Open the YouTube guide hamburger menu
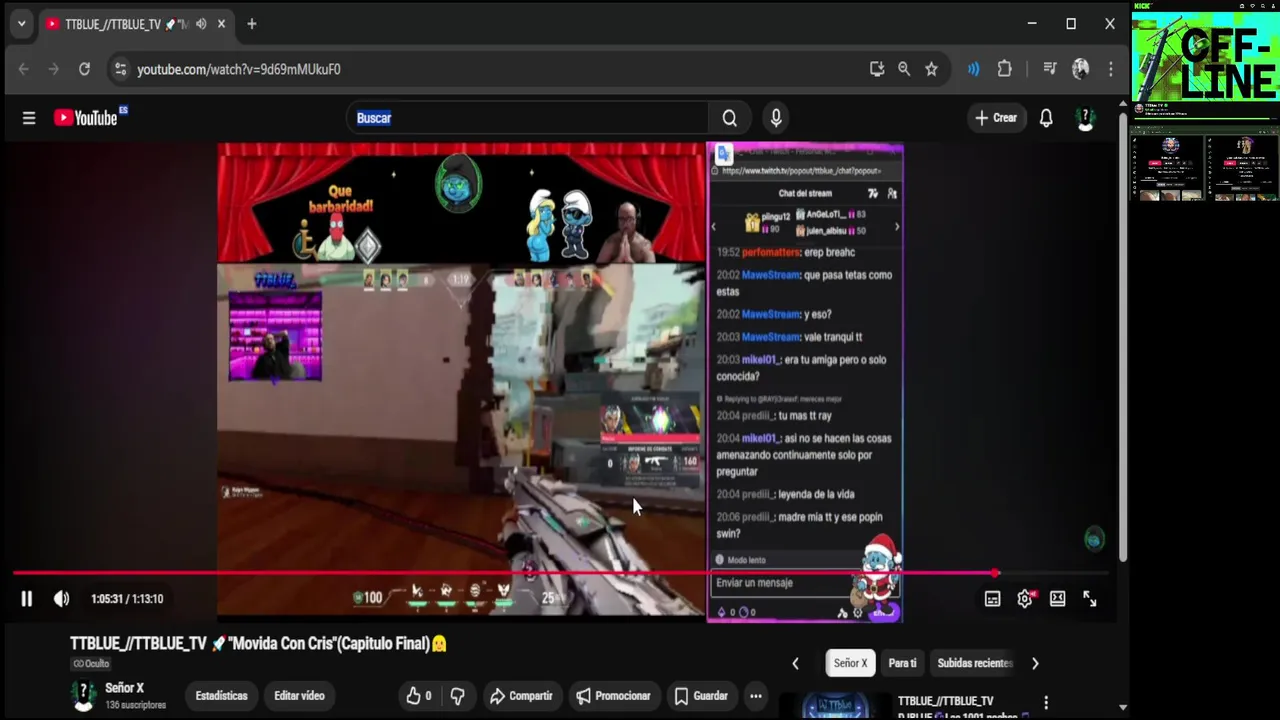1280x720 pixels. 29,118
